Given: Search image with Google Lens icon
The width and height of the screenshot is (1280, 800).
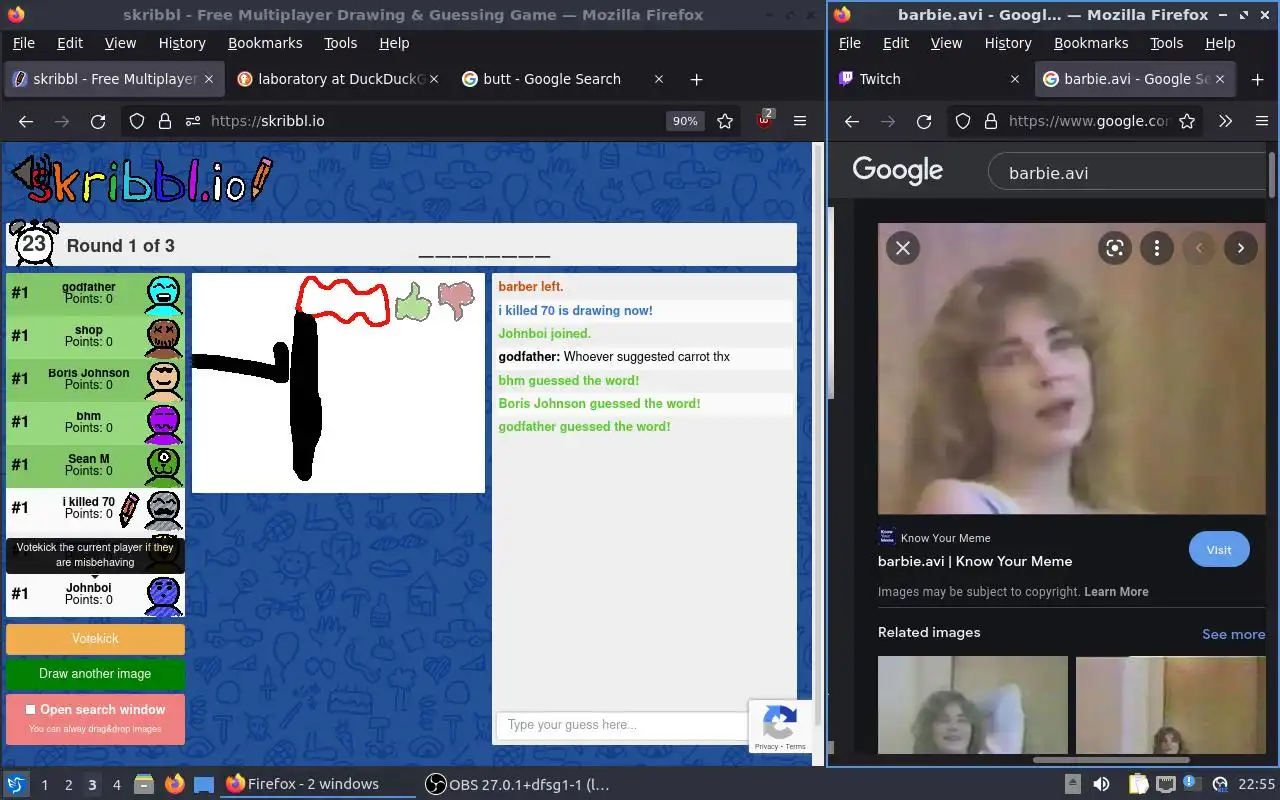Looking at the screenshot, I should [x=1115, y=248].
